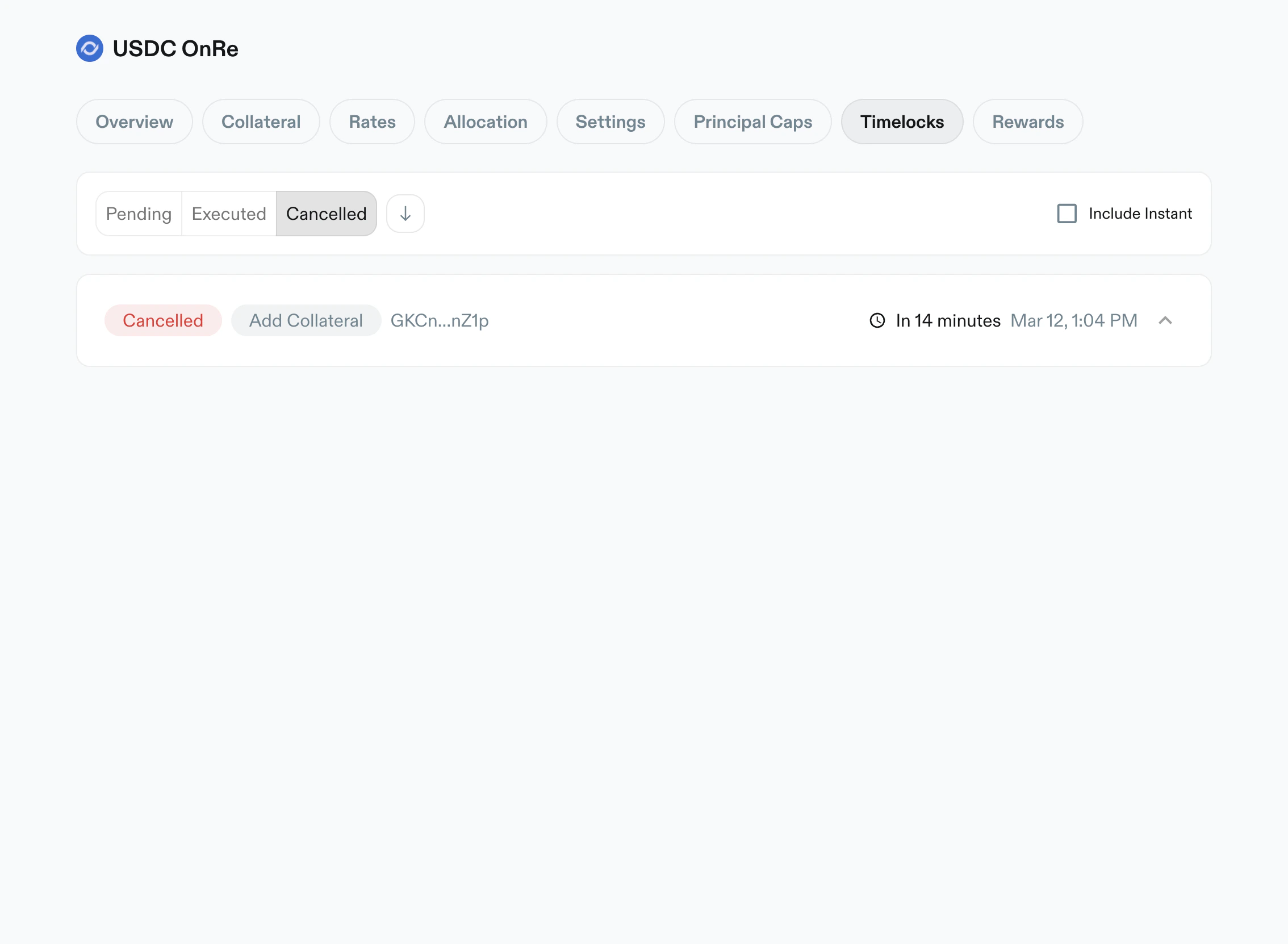
Task: Go to the Rates tab
Action: point(372,122)
